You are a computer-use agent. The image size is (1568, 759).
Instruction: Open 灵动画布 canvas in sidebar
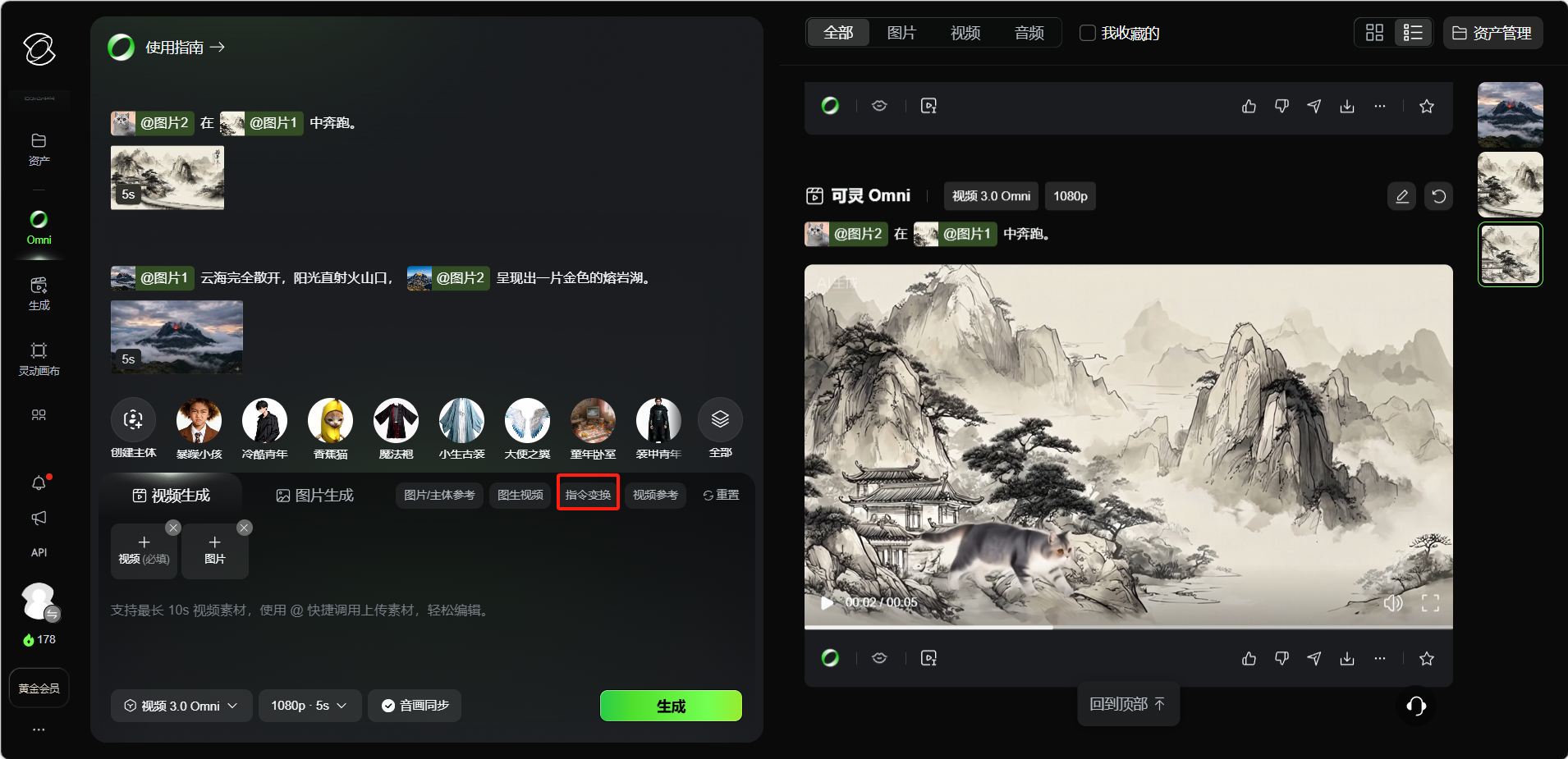[x=39, y=359]
